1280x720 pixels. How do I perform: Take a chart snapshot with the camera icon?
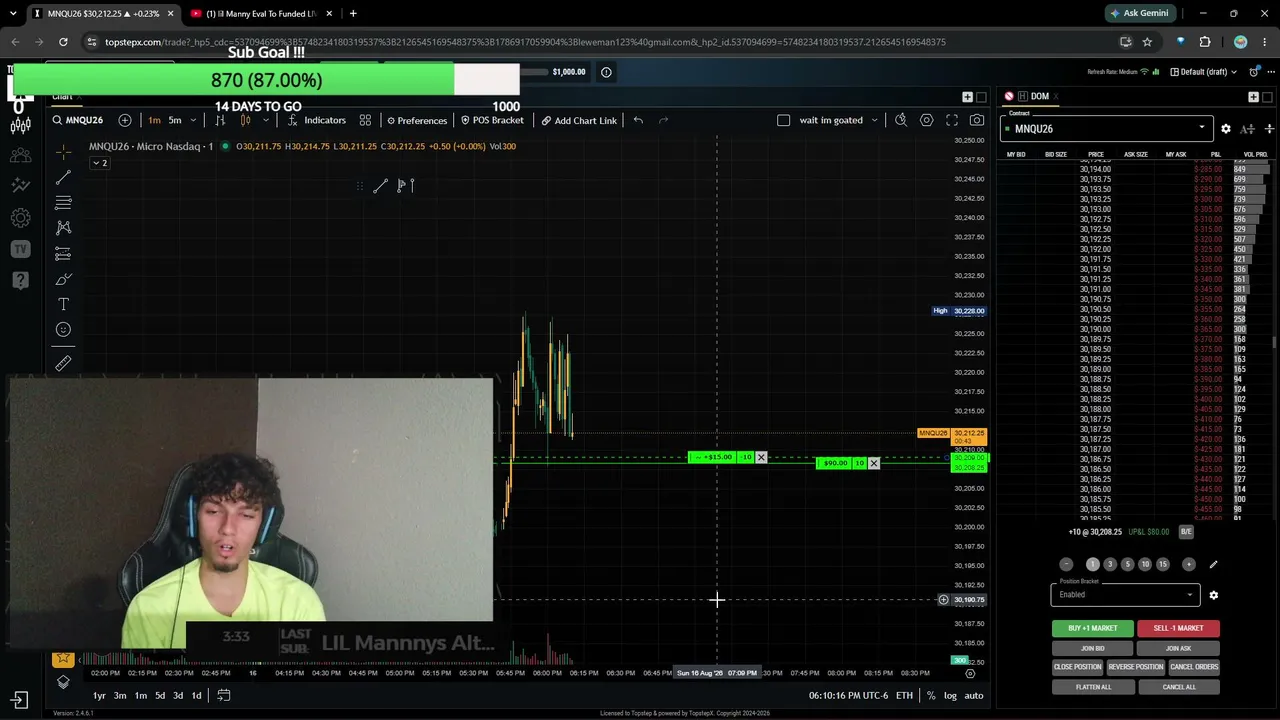click(977, 120)
